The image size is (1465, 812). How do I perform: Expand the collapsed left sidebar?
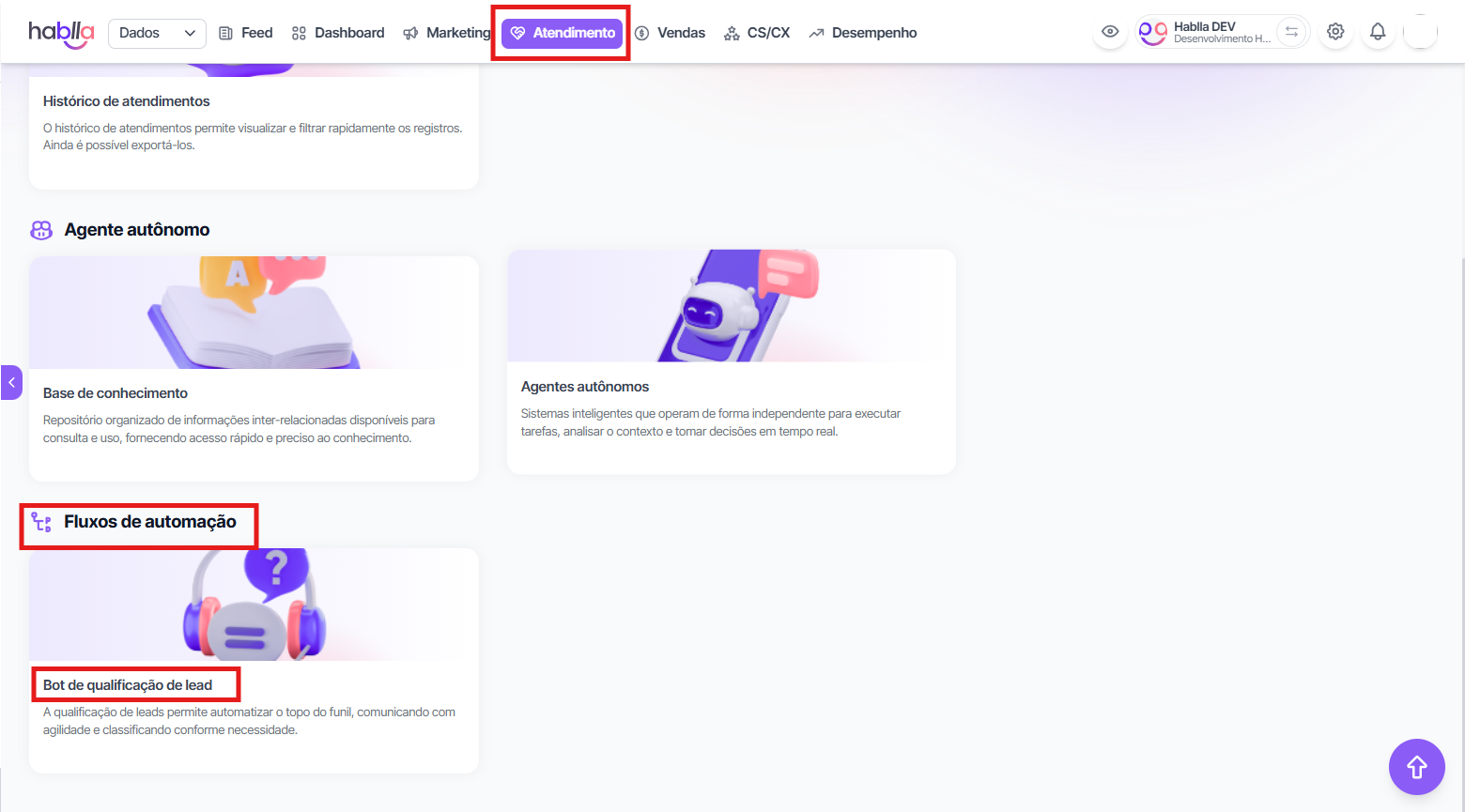point(11,383)
